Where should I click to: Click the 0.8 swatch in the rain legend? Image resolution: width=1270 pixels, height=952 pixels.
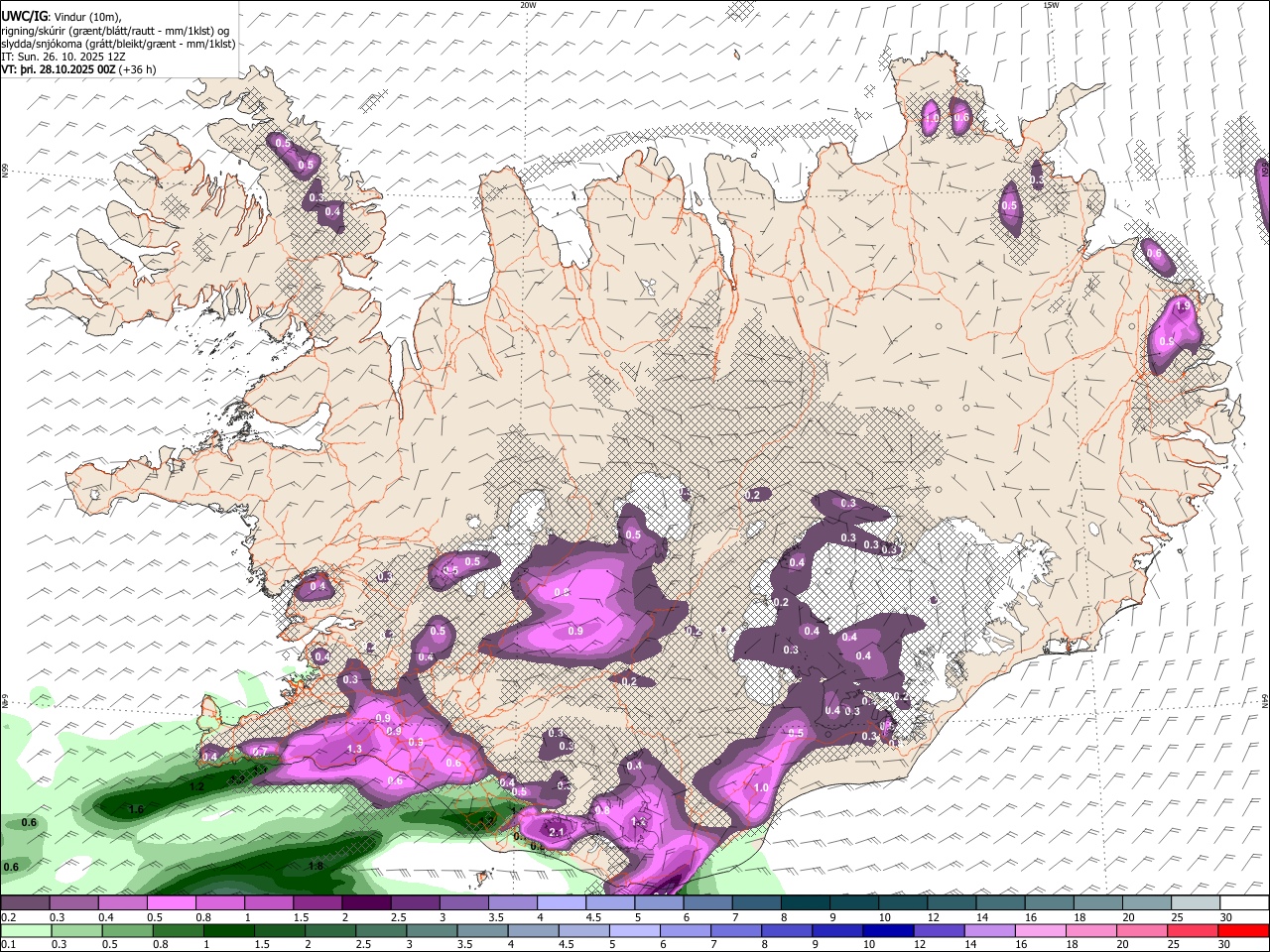(178, 931)
